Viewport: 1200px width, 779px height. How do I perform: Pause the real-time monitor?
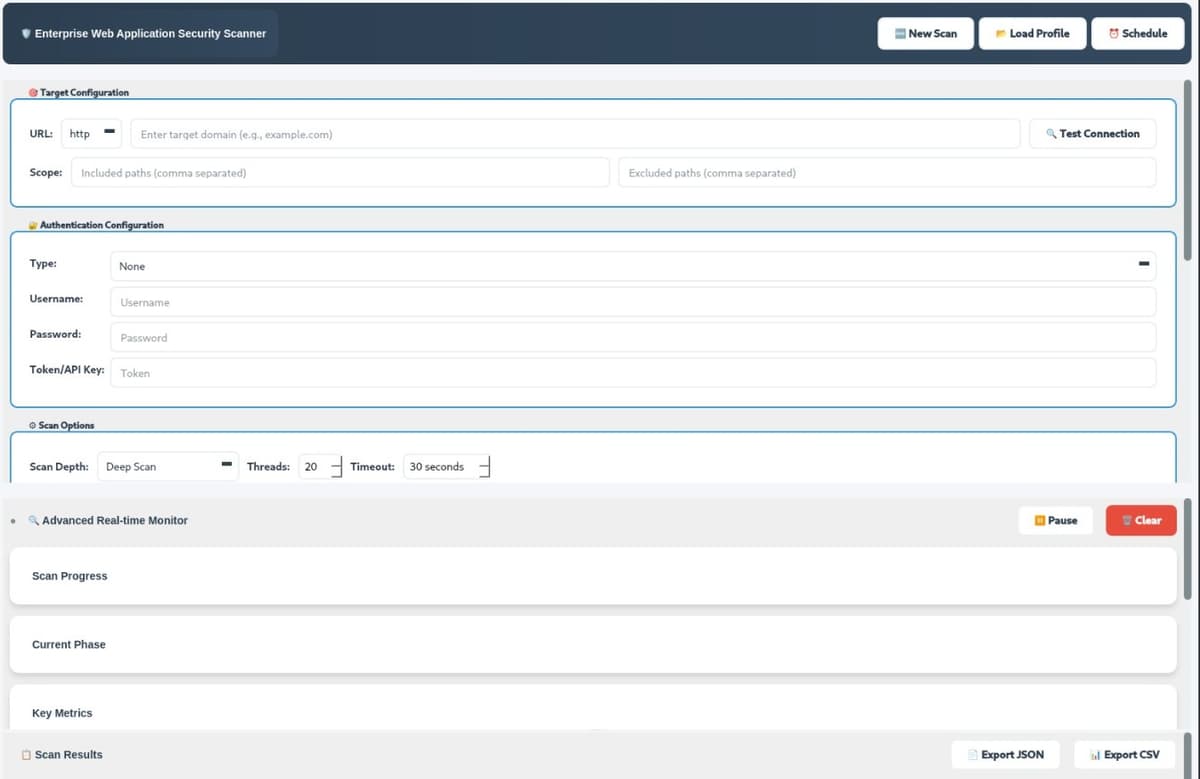1055,520
